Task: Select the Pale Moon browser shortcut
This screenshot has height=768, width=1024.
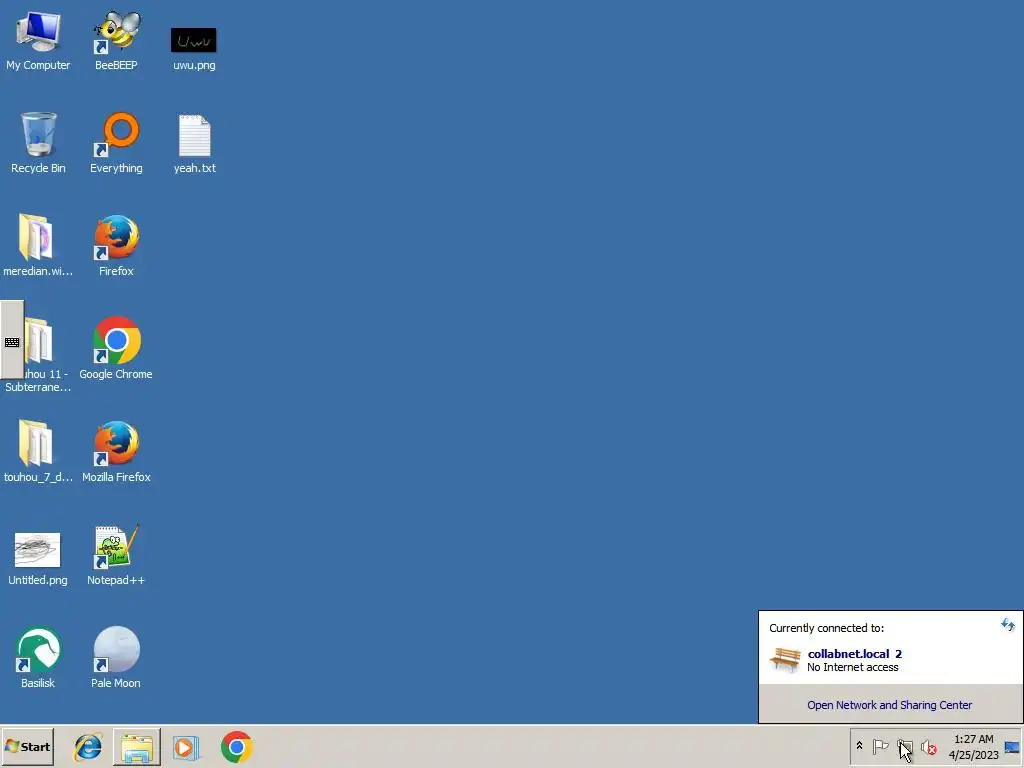Action: point(116,658)
